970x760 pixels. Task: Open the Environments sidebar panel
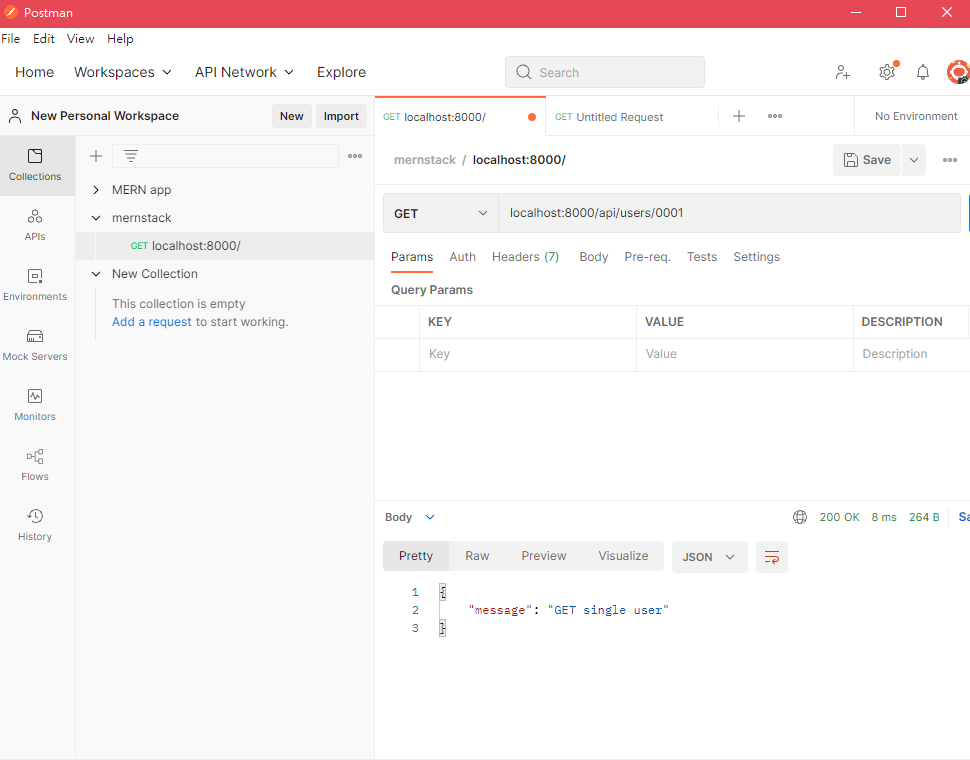point(35,285)
